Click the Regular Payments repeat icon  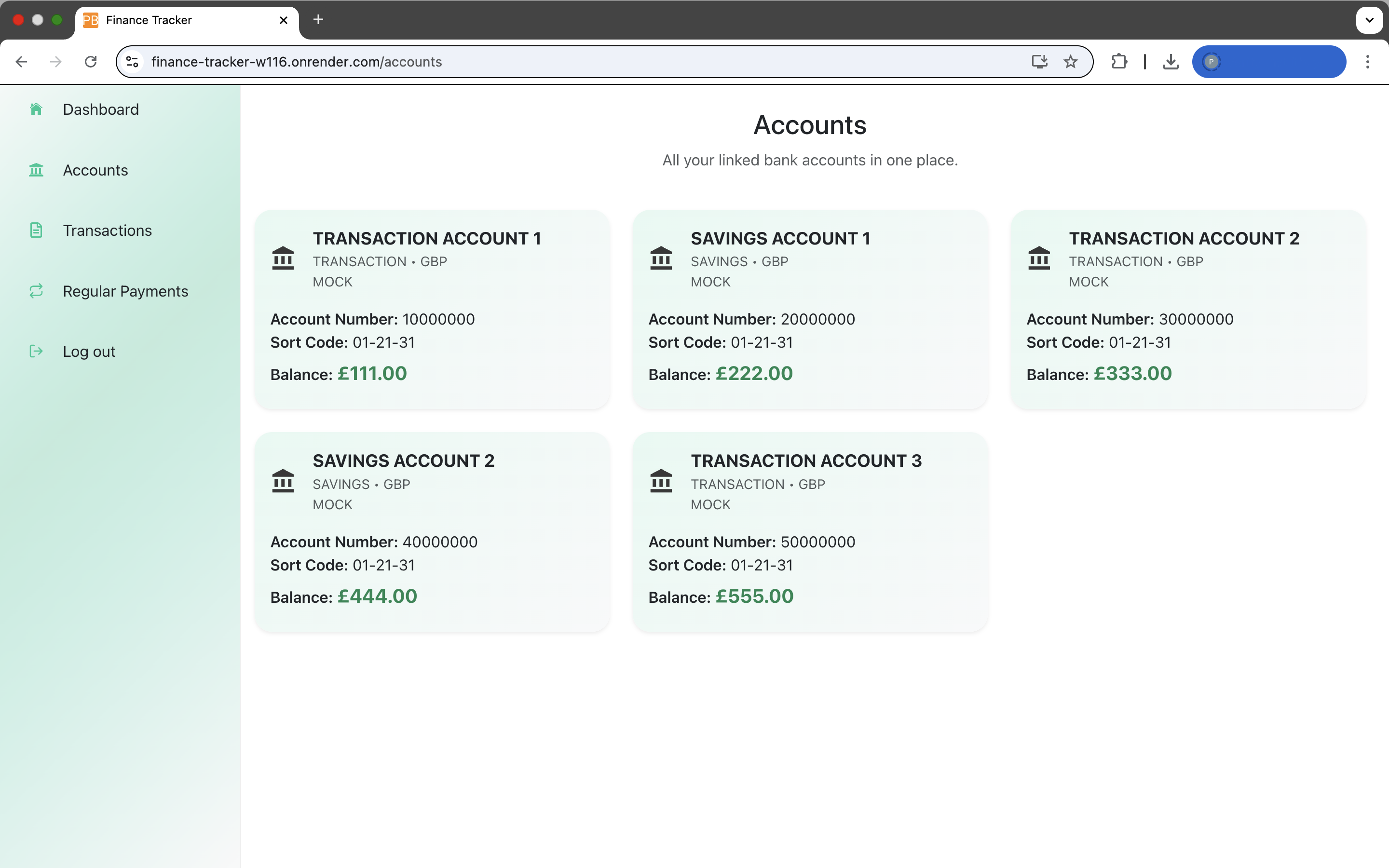[36, 291]
